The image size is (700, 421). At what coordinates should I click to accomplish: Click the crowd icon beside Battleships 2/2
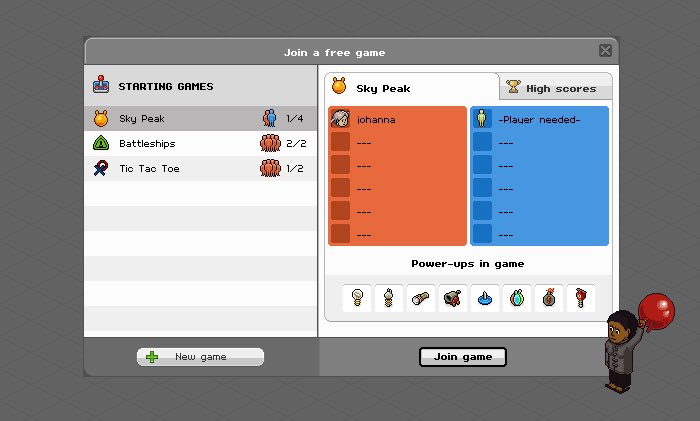[270, 143]
